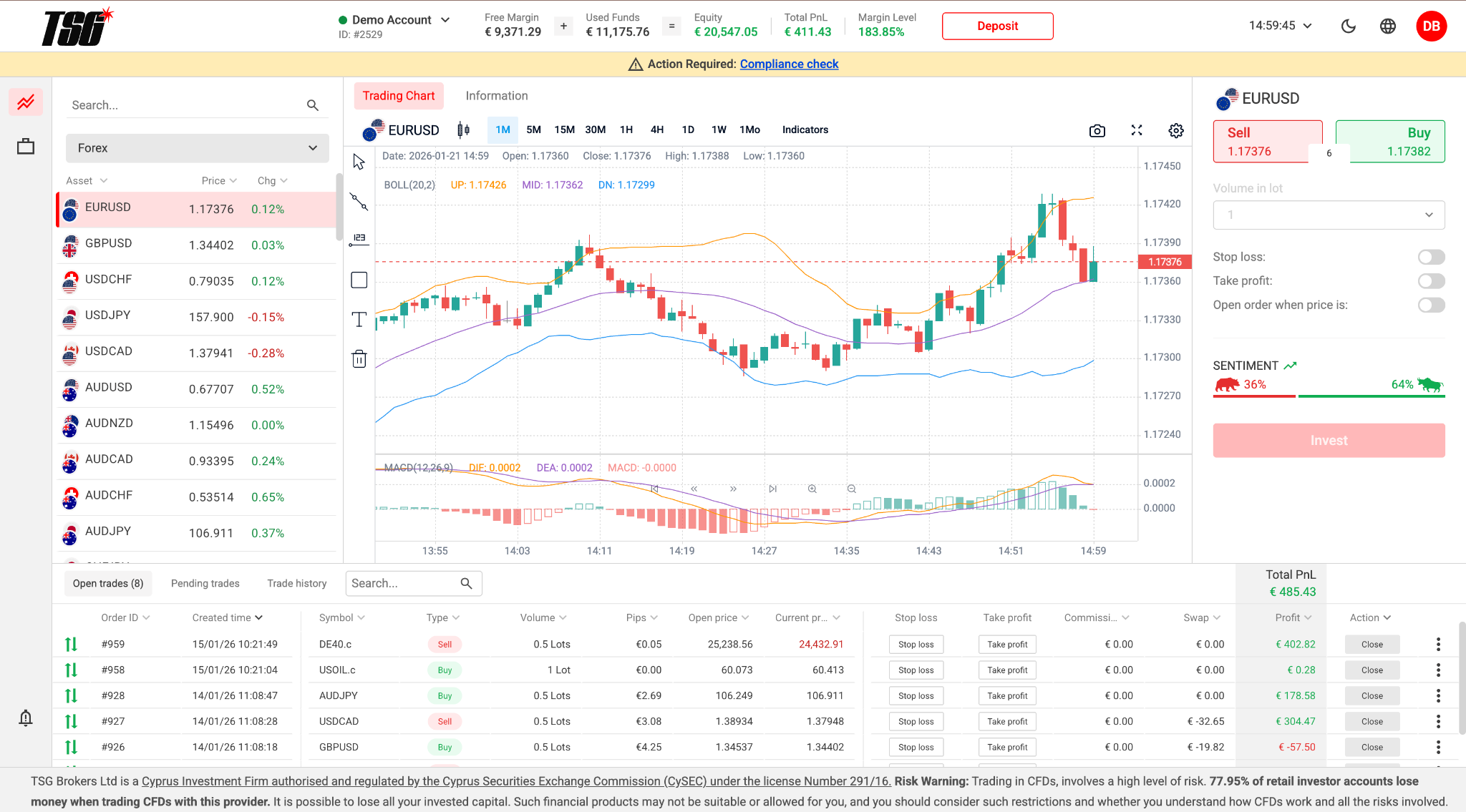Enable the Stop loss toggle
This screenshot has height=812, width=1466.
point(1432,257)
